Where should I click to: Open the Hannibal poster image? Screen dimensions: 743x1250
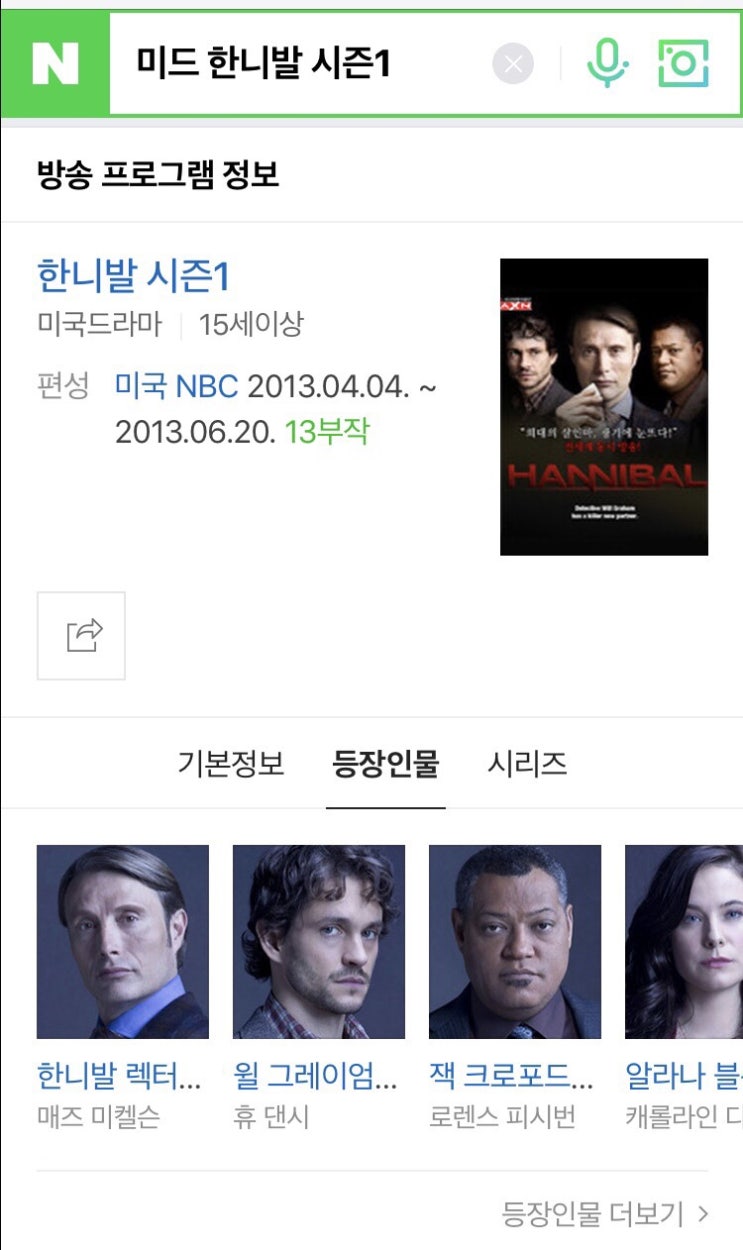pos(604,407)
